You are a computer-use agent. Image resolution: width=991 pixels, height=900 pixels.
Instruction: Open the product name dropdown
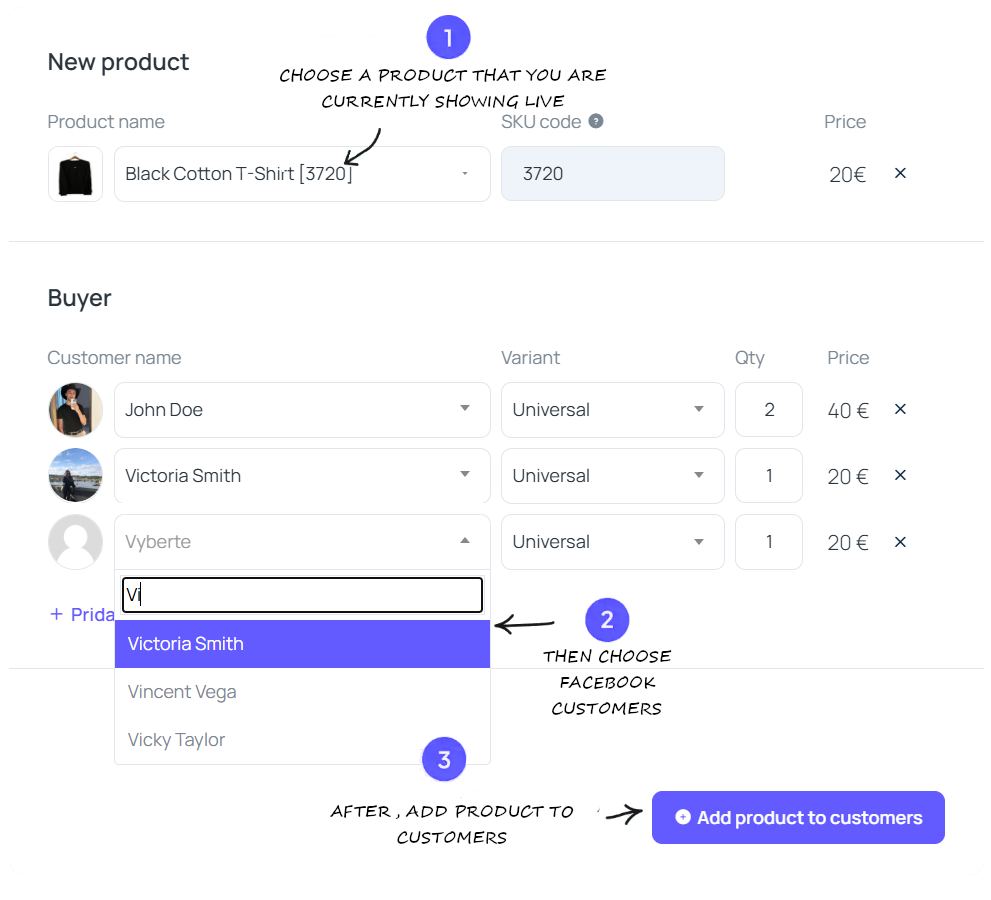(302, 174)
